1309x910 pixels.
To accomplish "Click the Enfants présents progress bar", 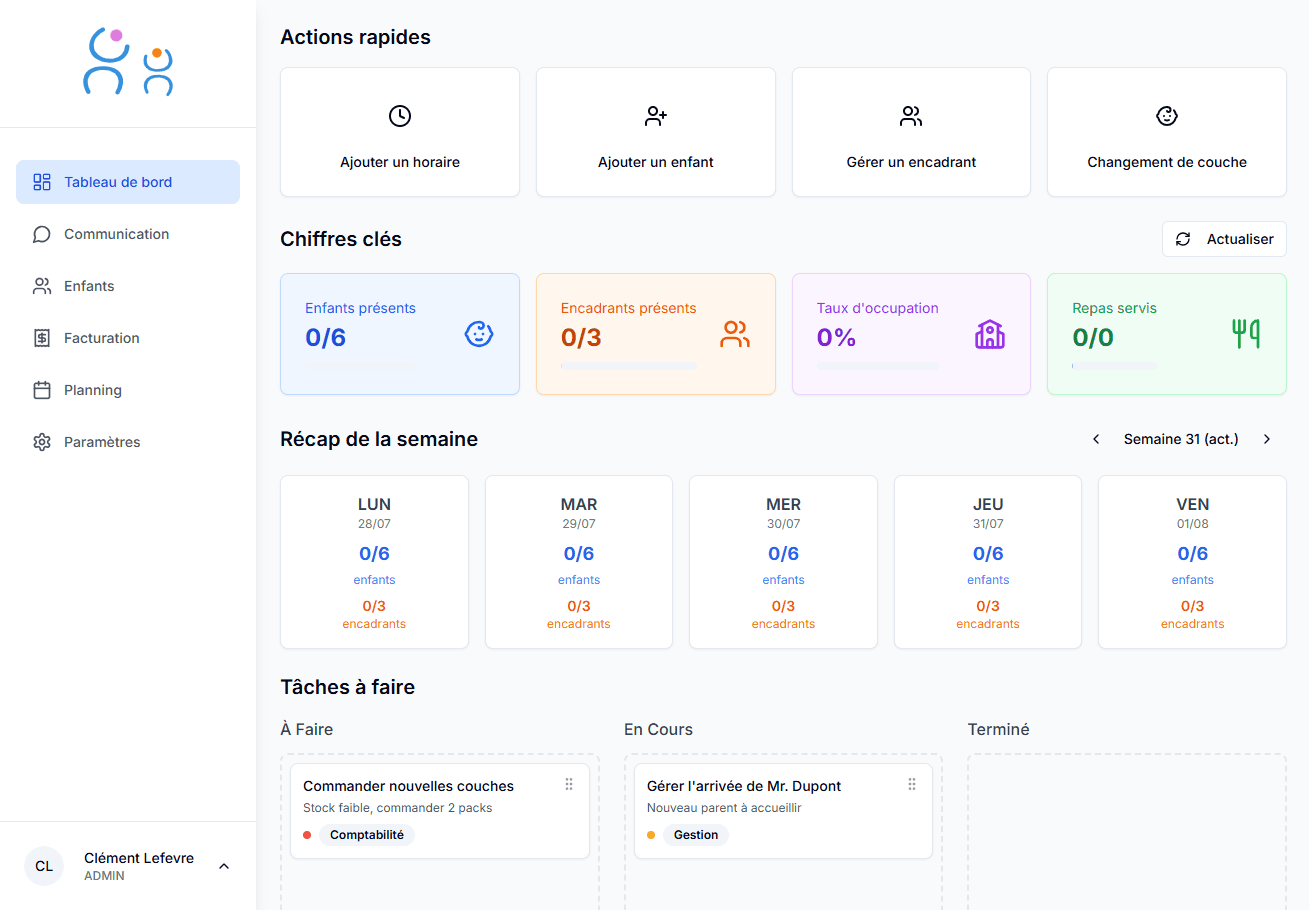I will 360,366.
